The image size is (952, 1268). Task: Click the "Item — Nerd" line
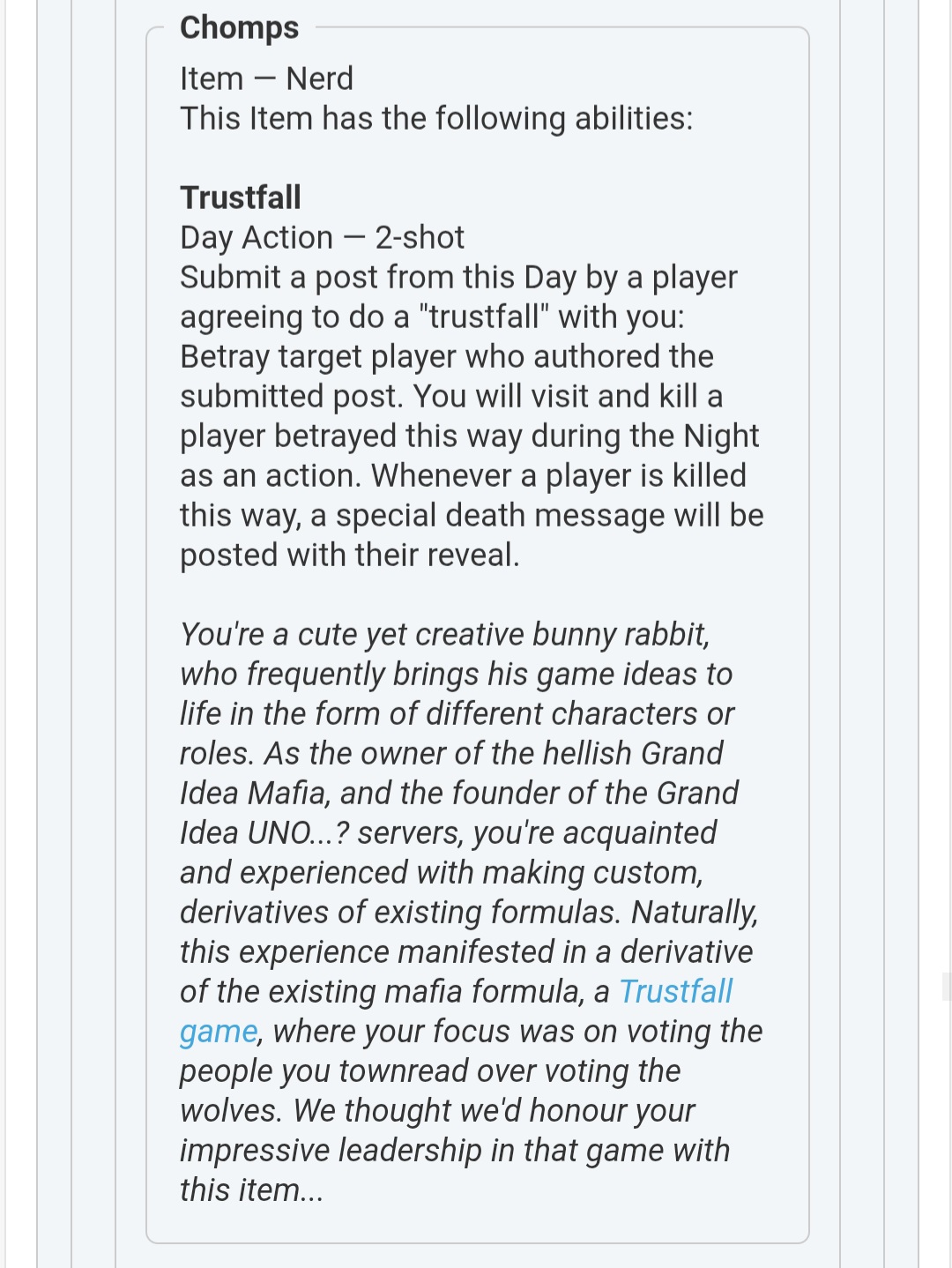point(266,78)
